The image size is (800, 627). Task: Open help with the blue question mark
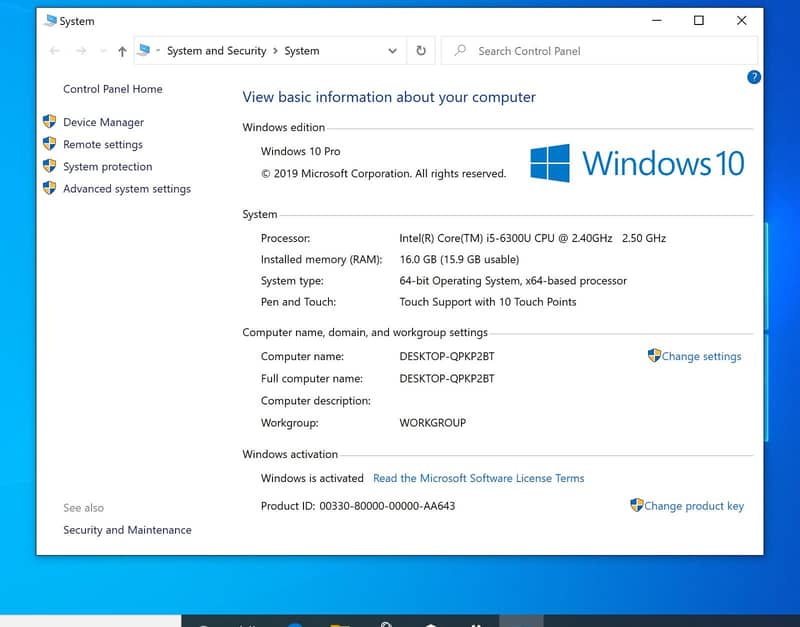[754, 77]
